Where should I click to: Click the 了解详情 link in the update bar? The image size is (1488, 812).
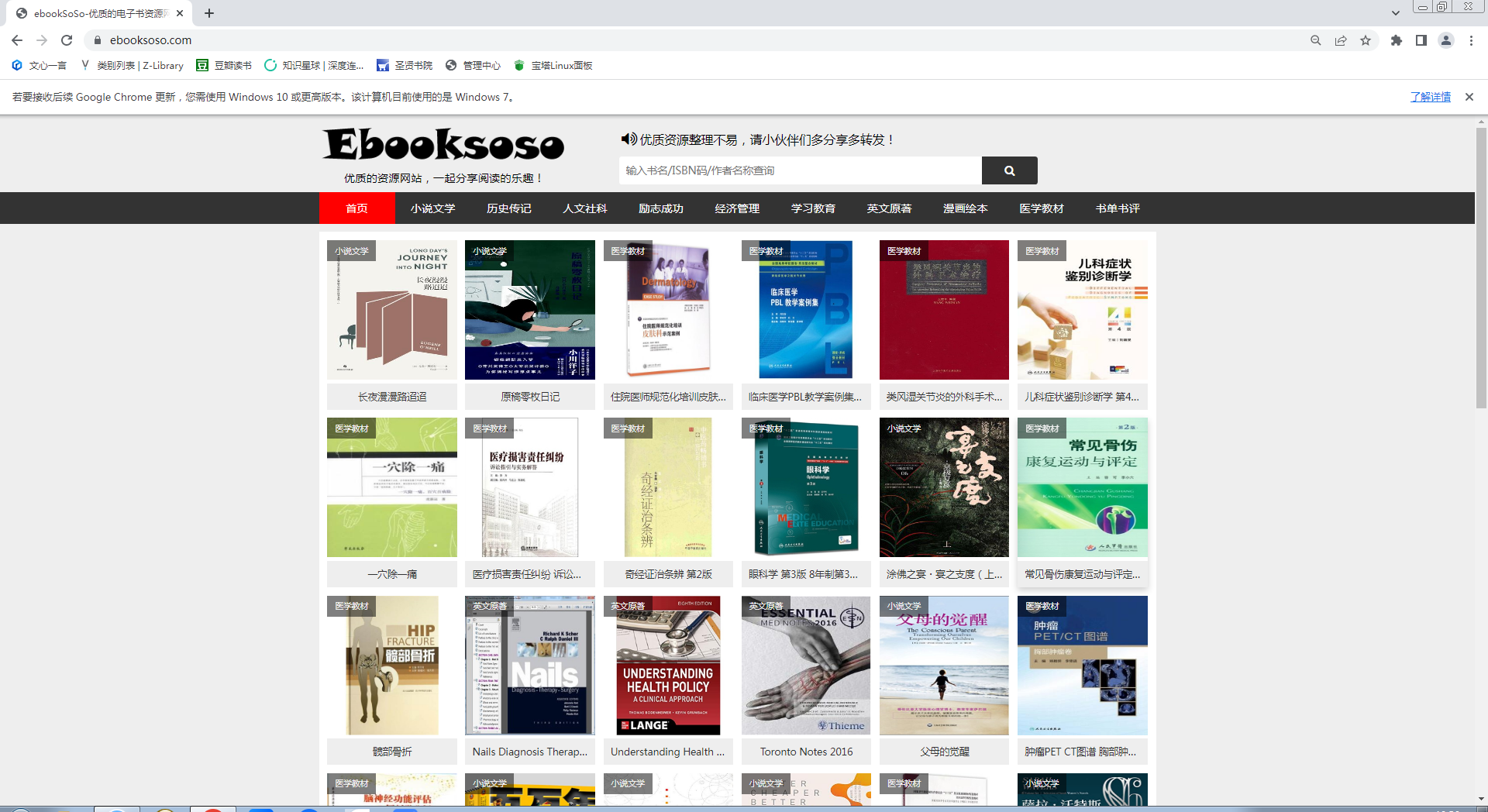1430,97
